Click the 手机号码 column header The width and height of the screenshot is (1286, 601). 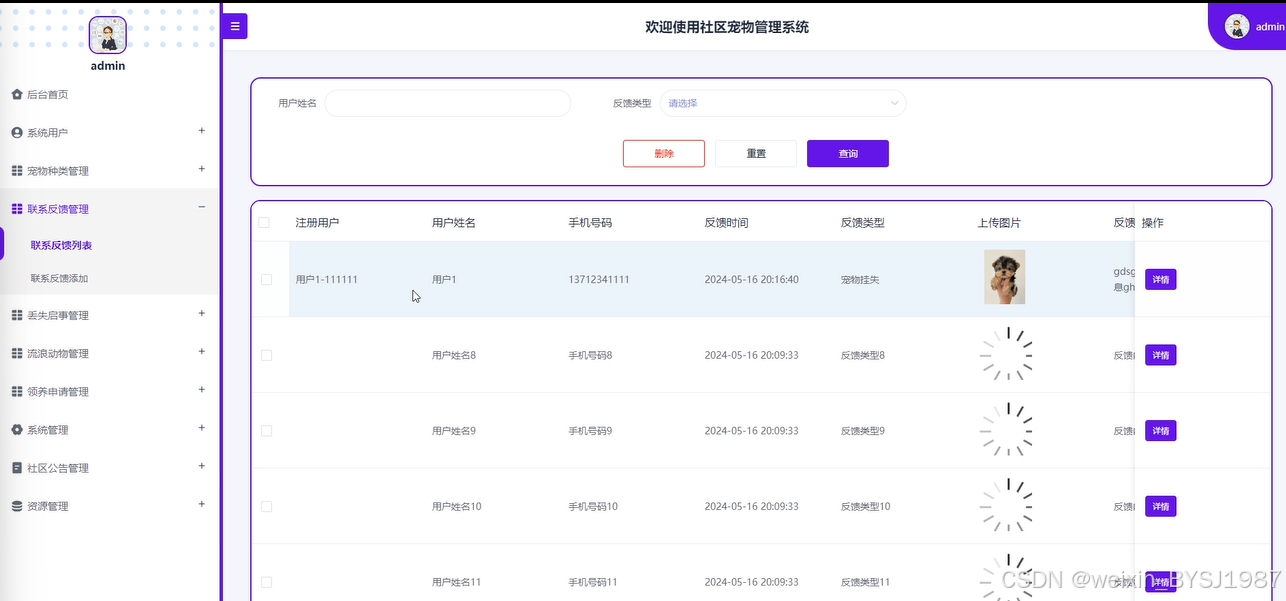click(590, 222)
